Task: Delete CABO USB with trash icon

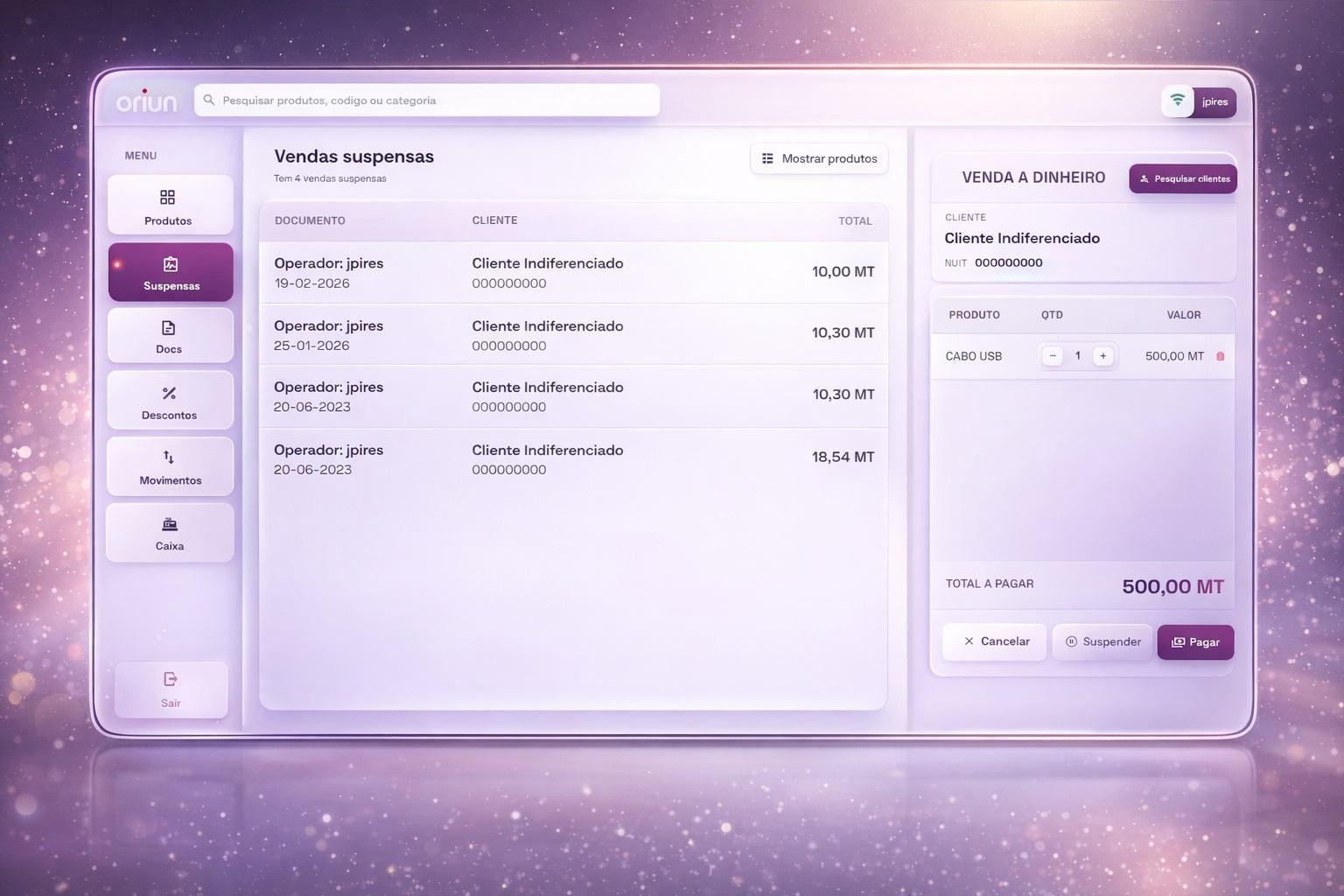Action: 1221,356
